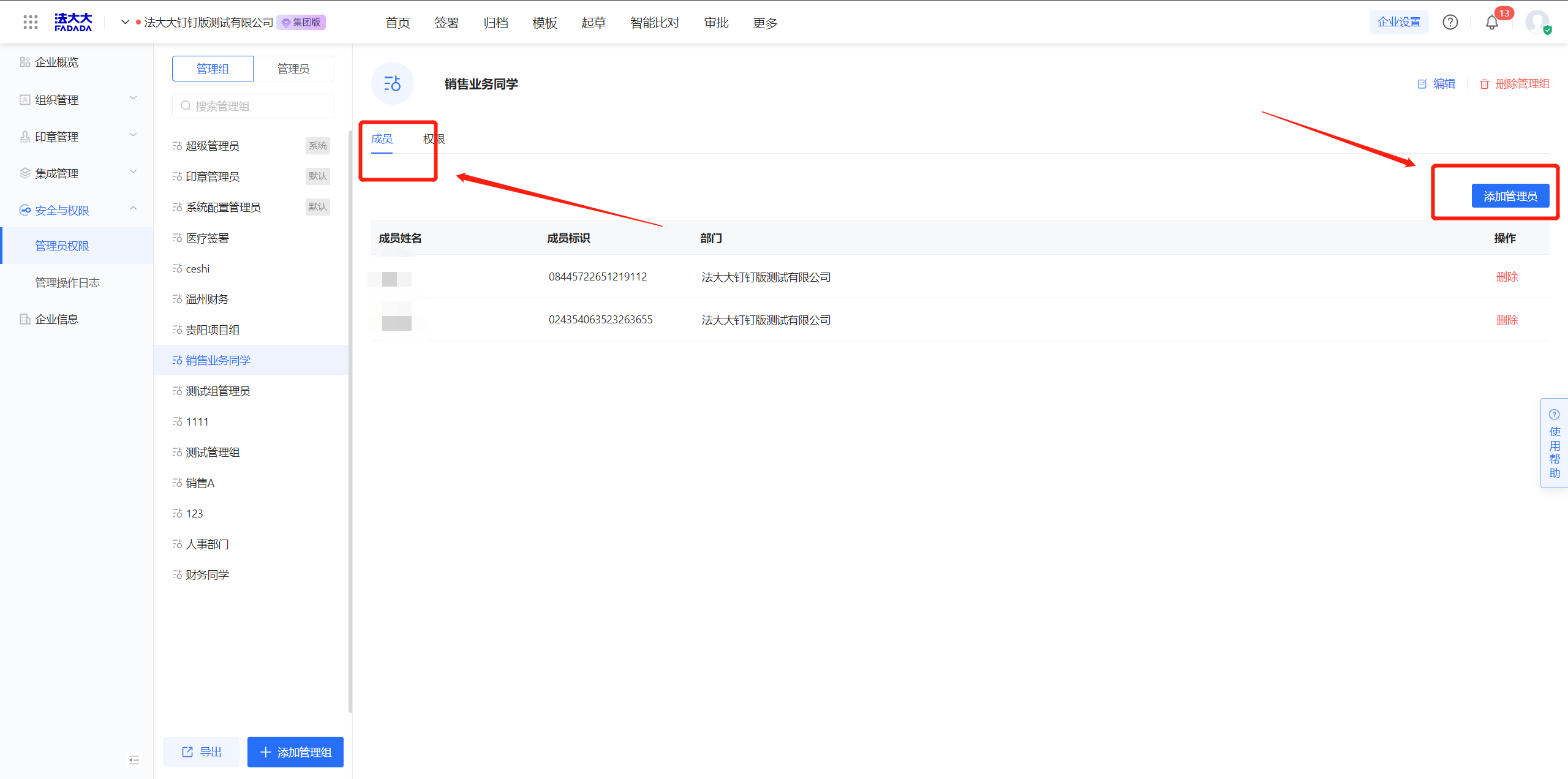Click the edit pencil icon

point(1422,84)
